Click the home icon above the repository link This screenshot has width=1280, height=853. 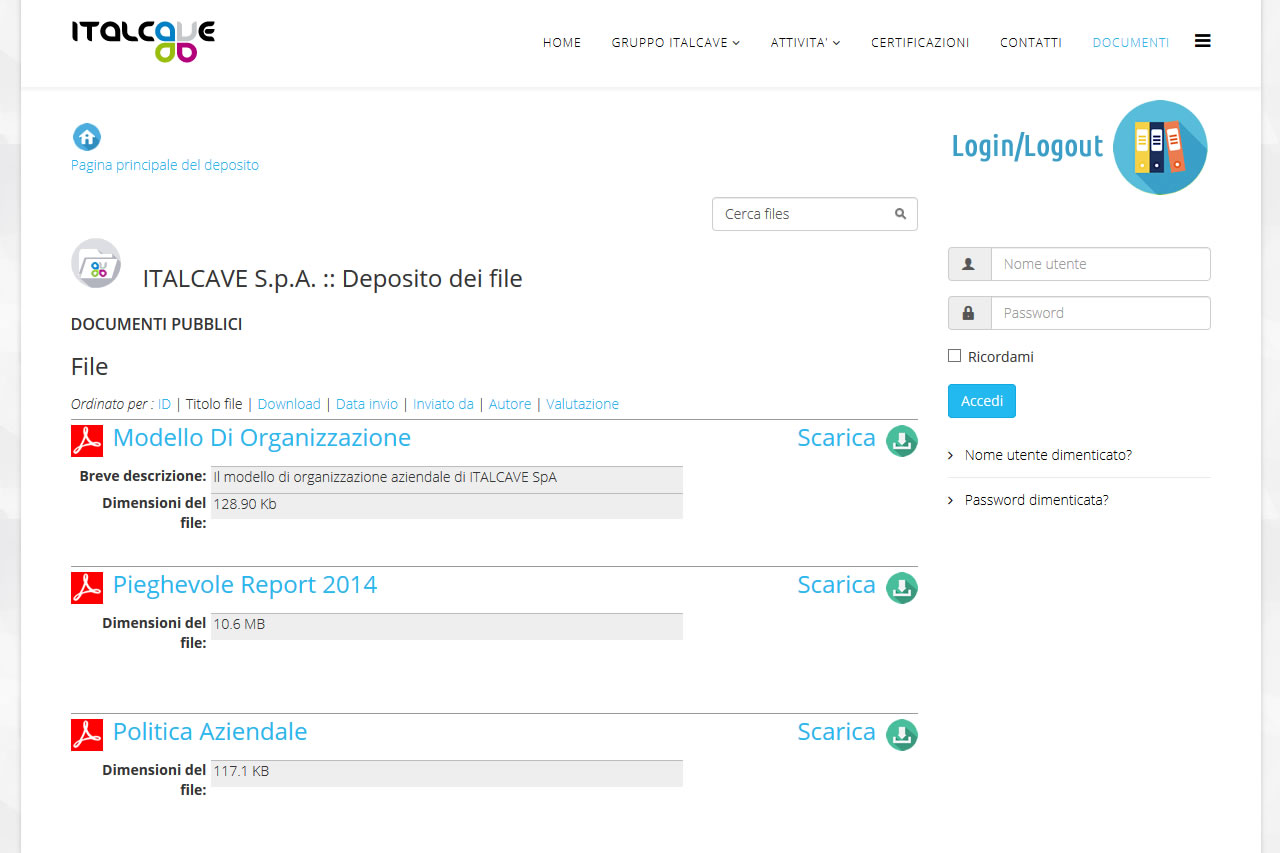(x=87, y=137)
